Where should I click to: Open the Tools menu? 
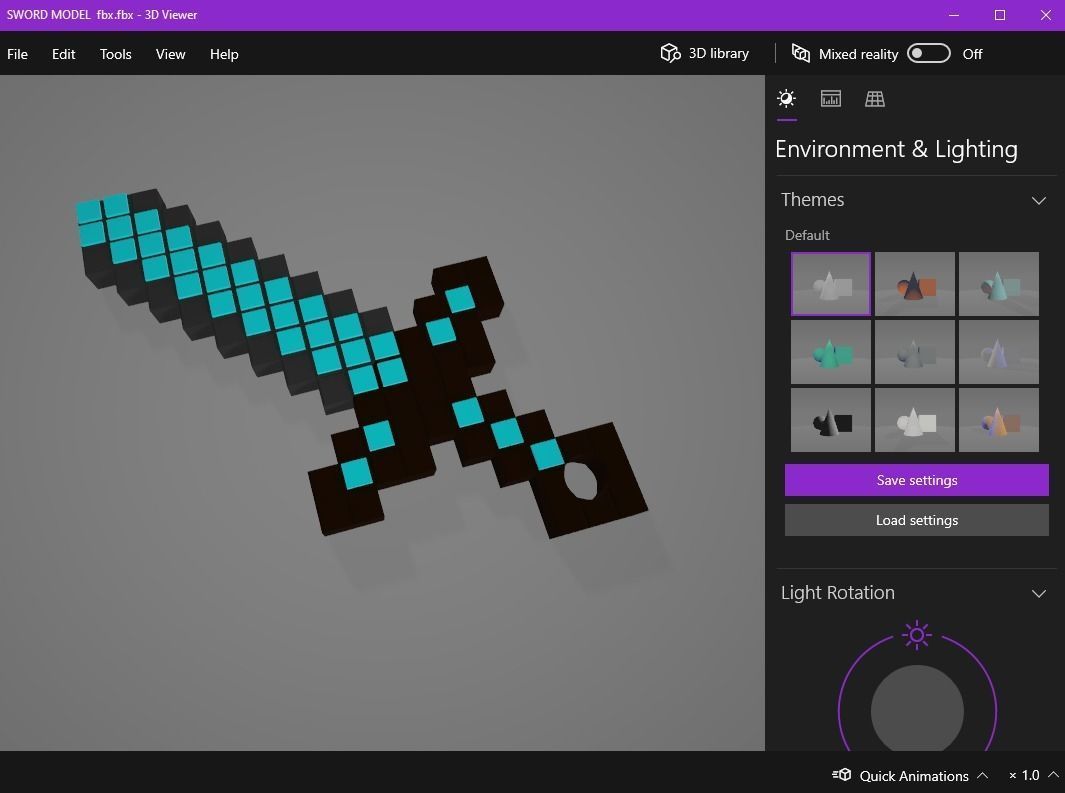[115, 54]
